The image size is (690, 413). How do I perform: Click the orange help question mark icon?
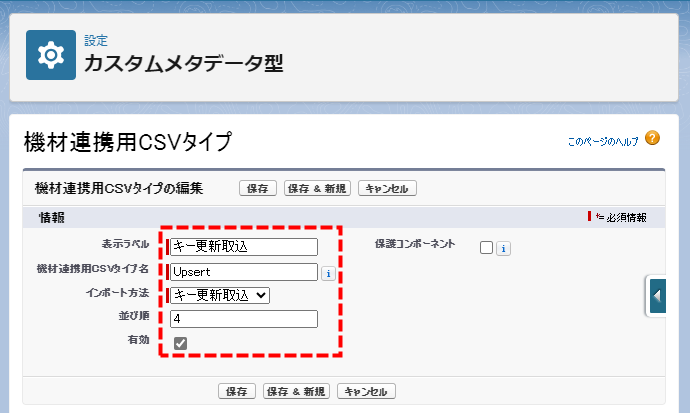[x=652, y=138]
